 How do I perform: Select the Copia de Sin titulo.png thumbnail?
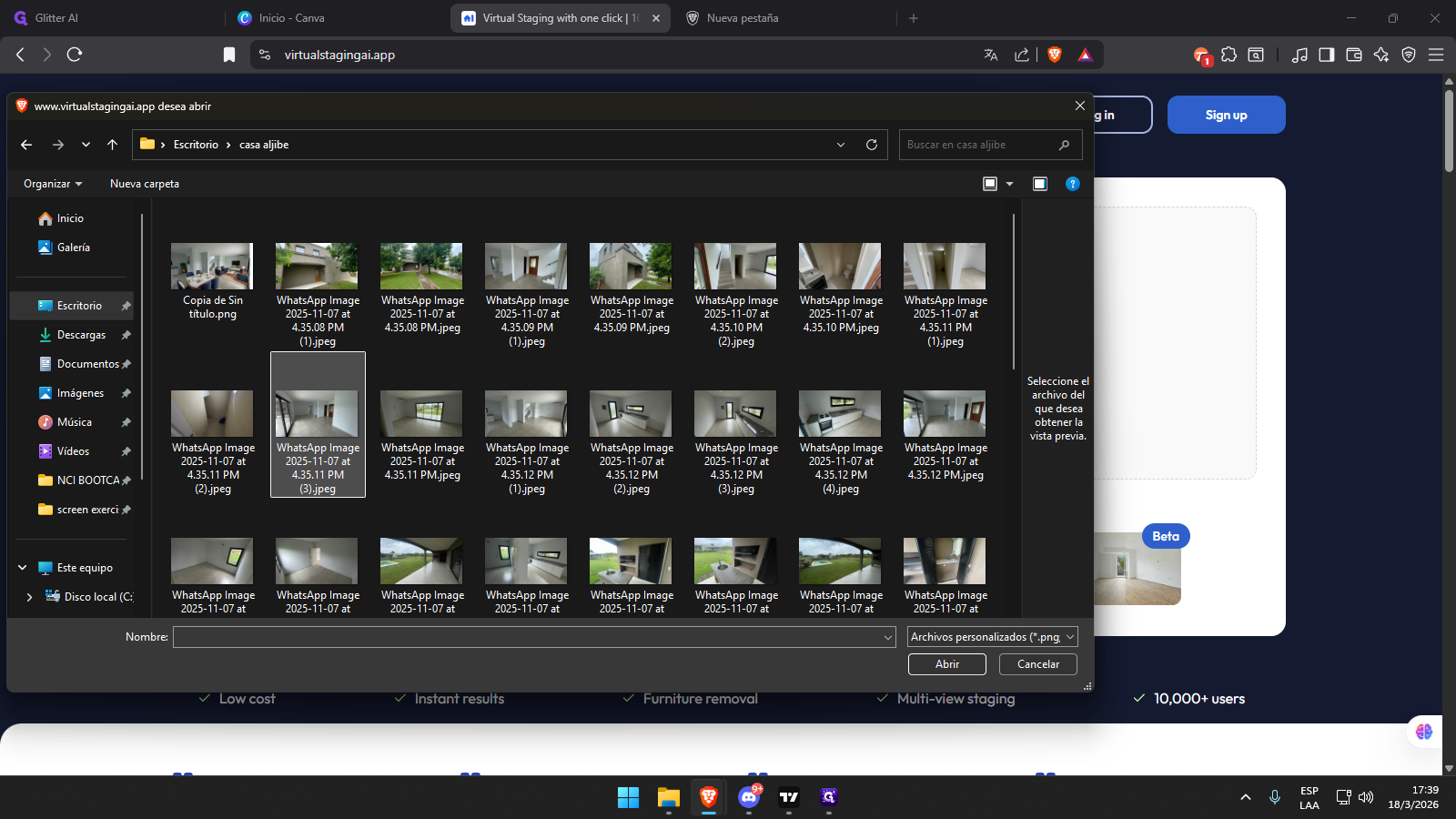click(212, 267)
